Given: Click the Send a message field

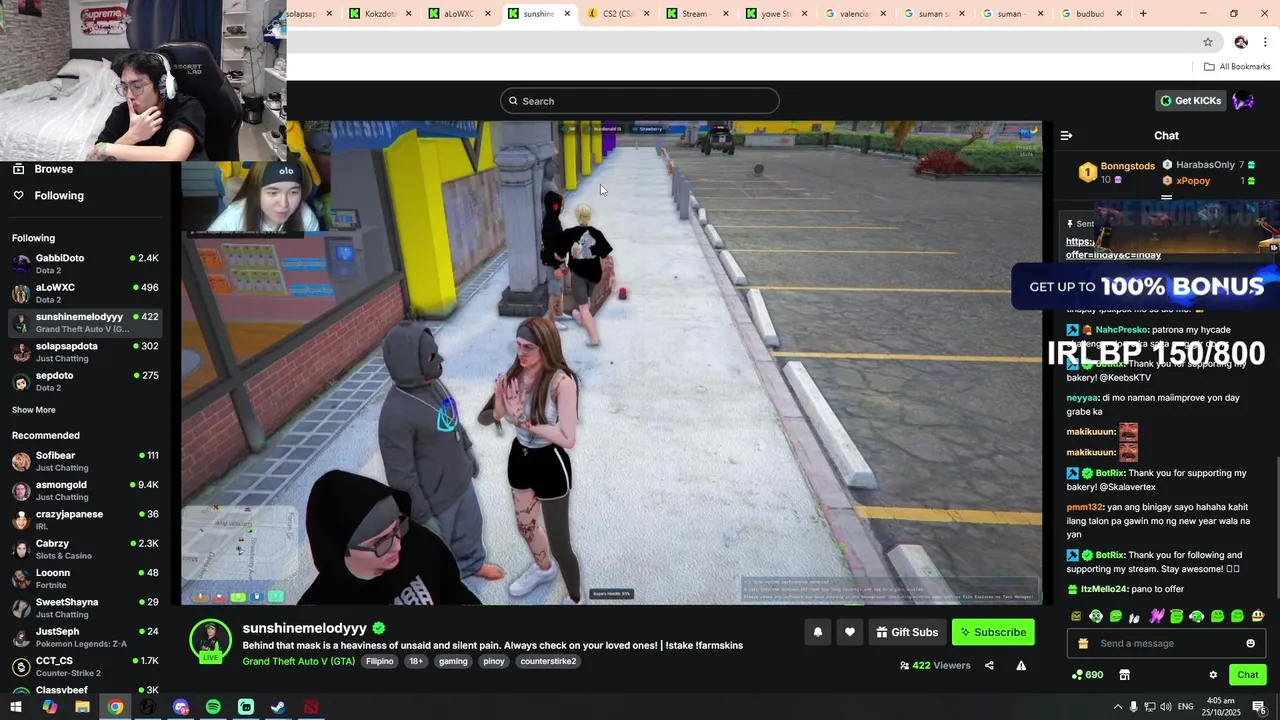Looking at the screenshot, I should [1166, 644].
